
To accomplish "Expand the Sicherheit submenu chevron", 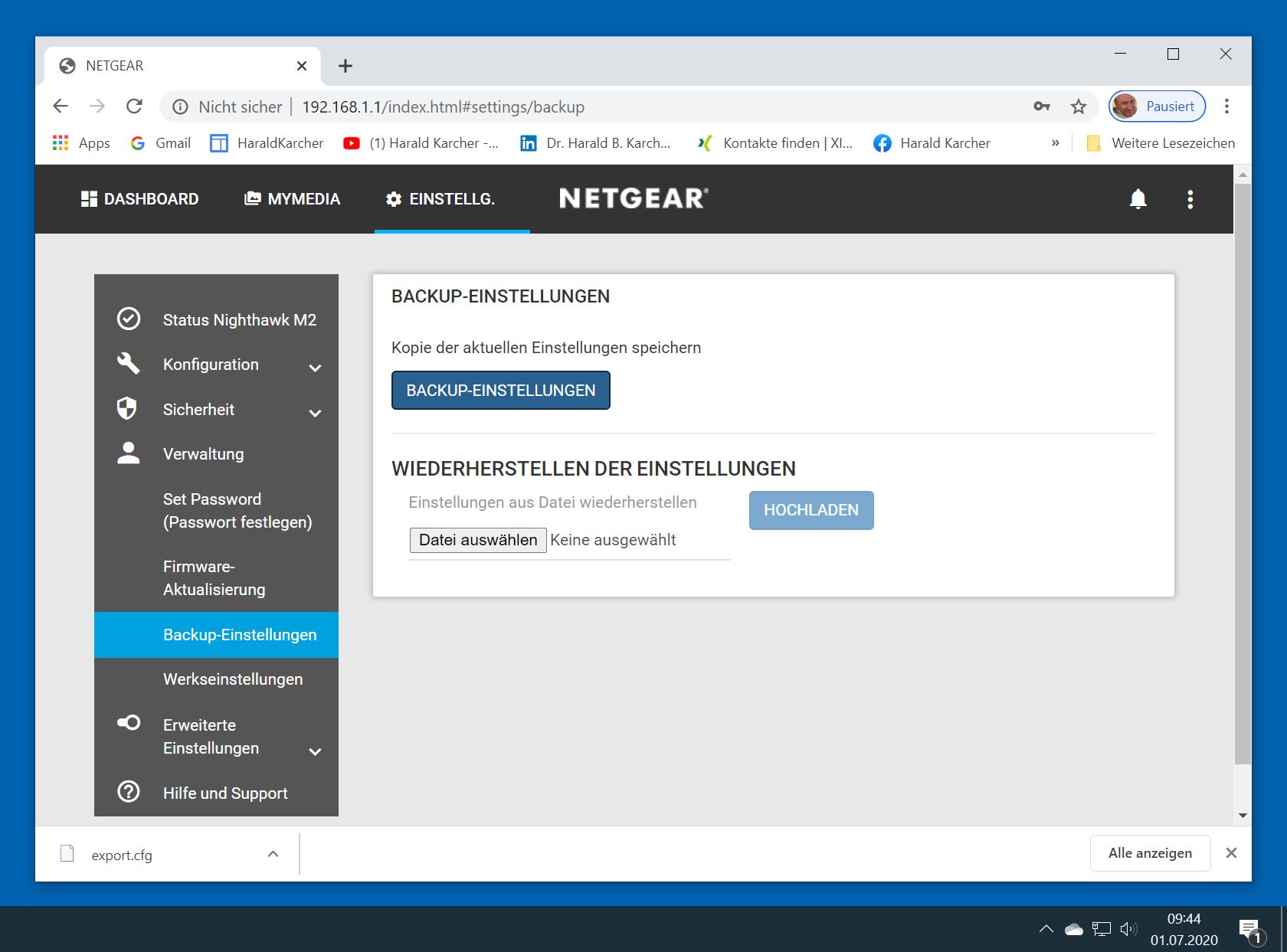I will click(x=315, y=413).
